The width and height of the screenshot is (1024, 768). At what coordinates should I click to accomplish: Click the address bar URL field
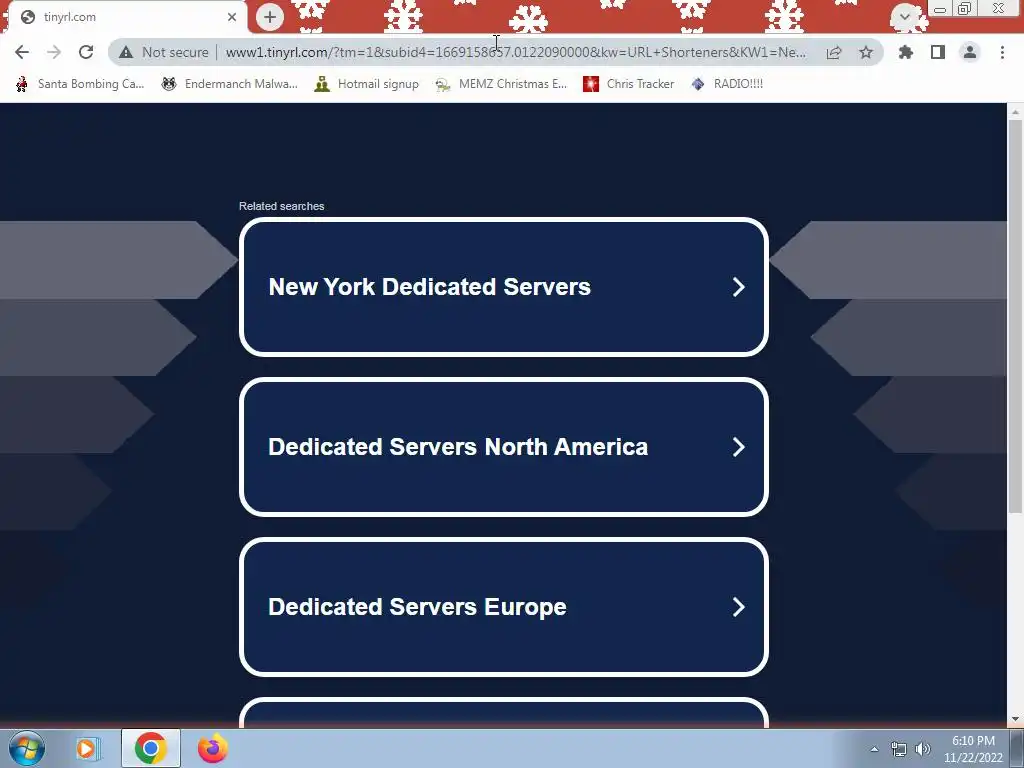[516, 52]
